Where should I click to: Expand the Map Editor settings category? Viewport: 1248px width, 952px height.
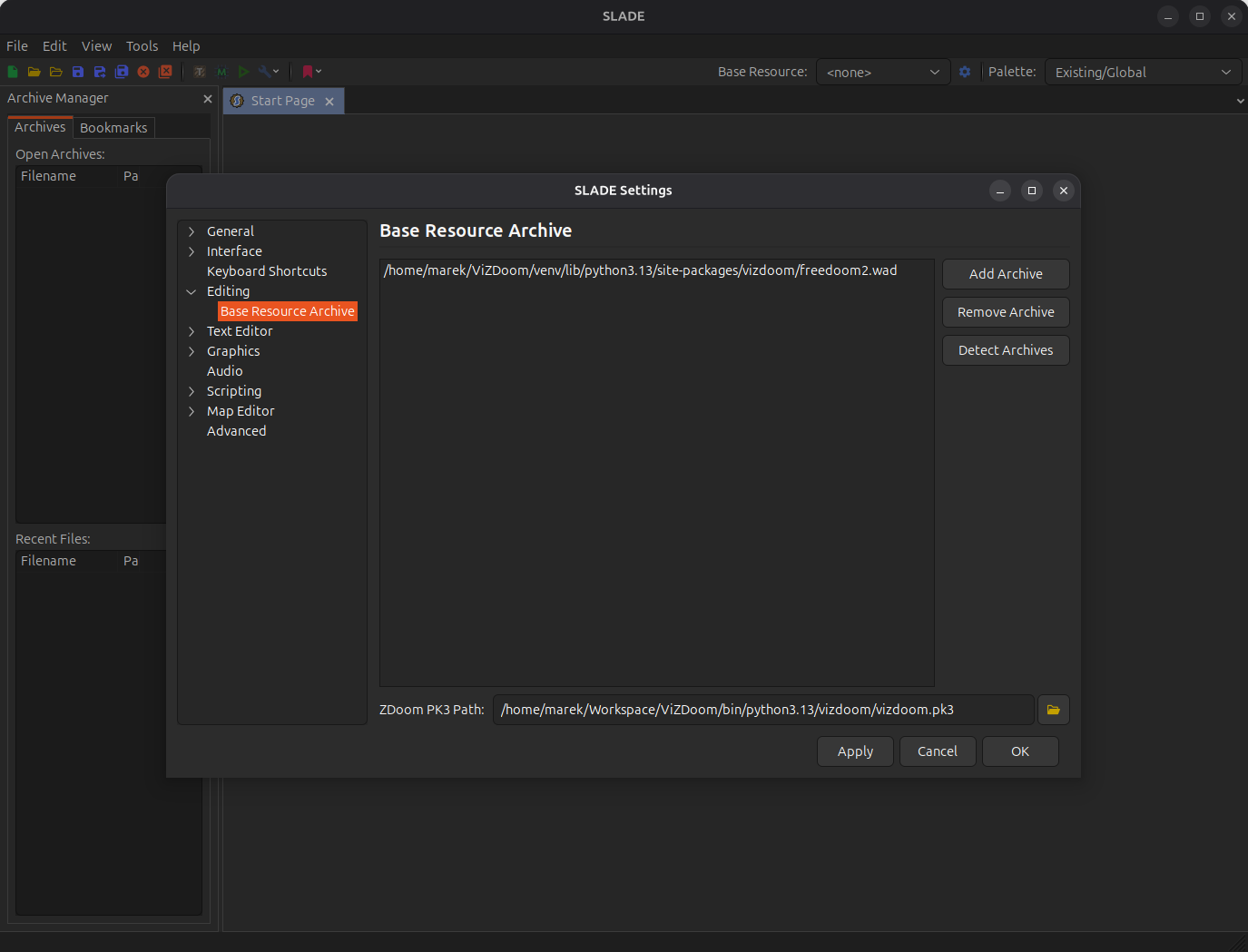pos(192,411)
